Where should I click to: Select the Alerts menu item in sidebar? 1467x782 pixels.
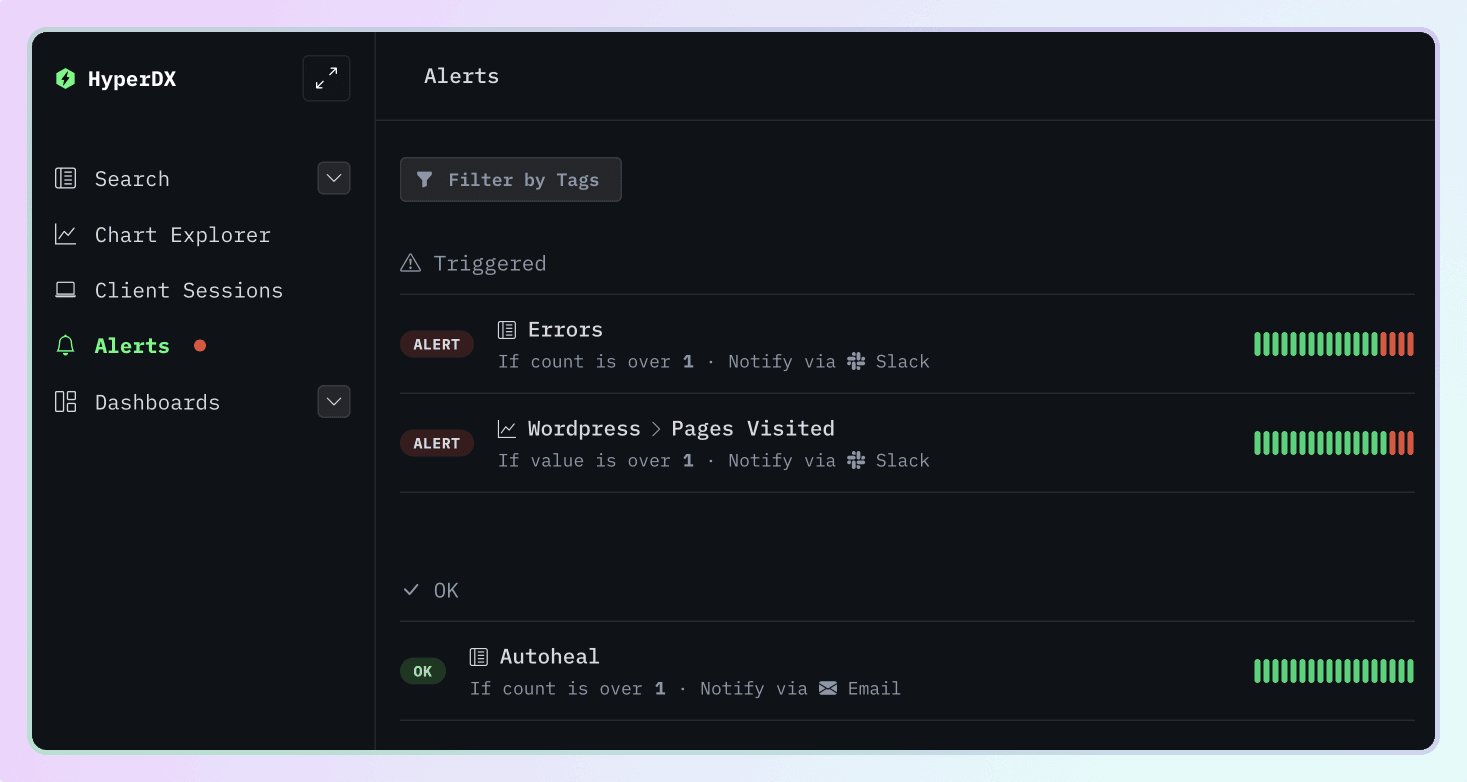click(x=131, y=345)
